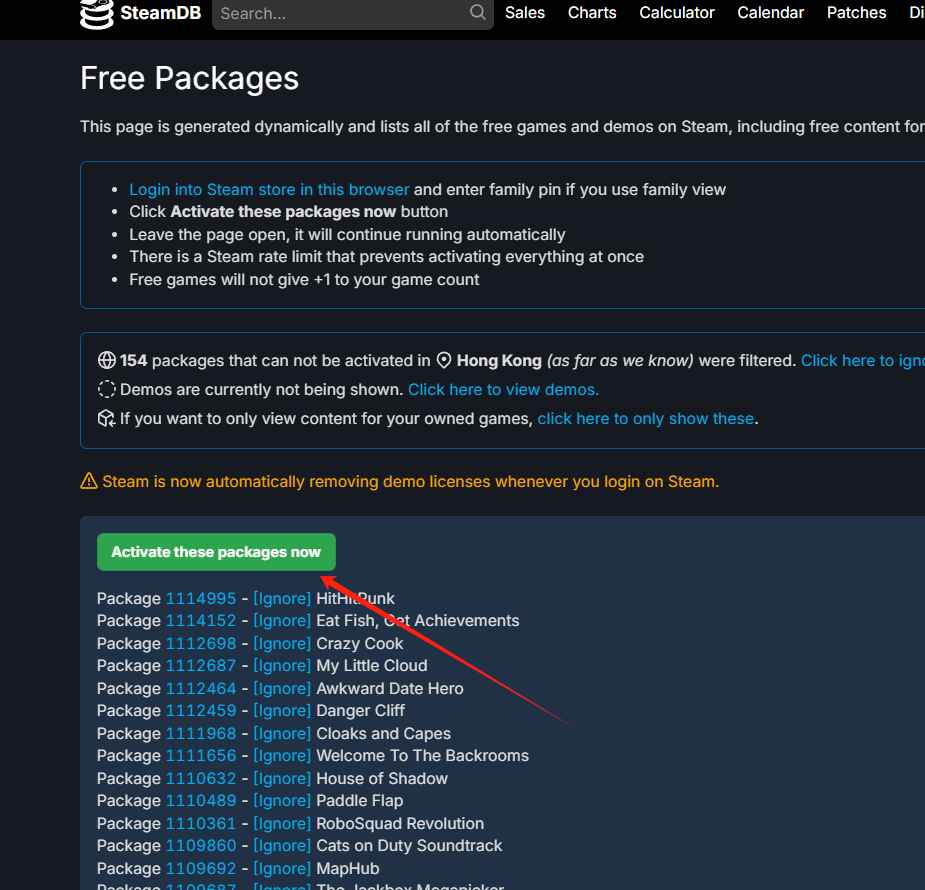This screenshot has width=925, height=890.
Task: Open package 1109860 link
Action: click(x=201, y=846)
